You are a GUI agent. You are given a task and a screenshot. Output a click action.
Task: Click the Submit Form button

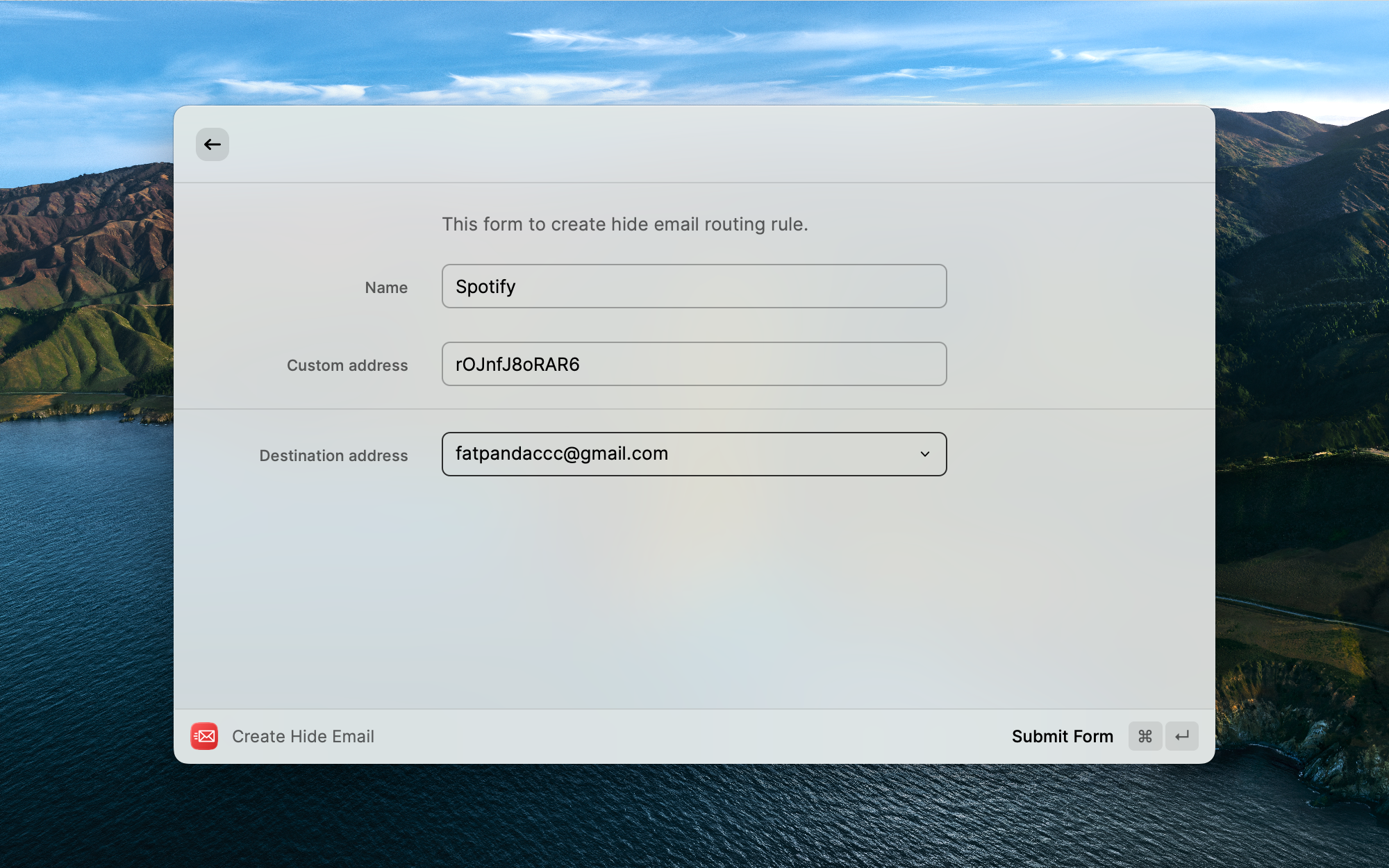pos(1062,736)
